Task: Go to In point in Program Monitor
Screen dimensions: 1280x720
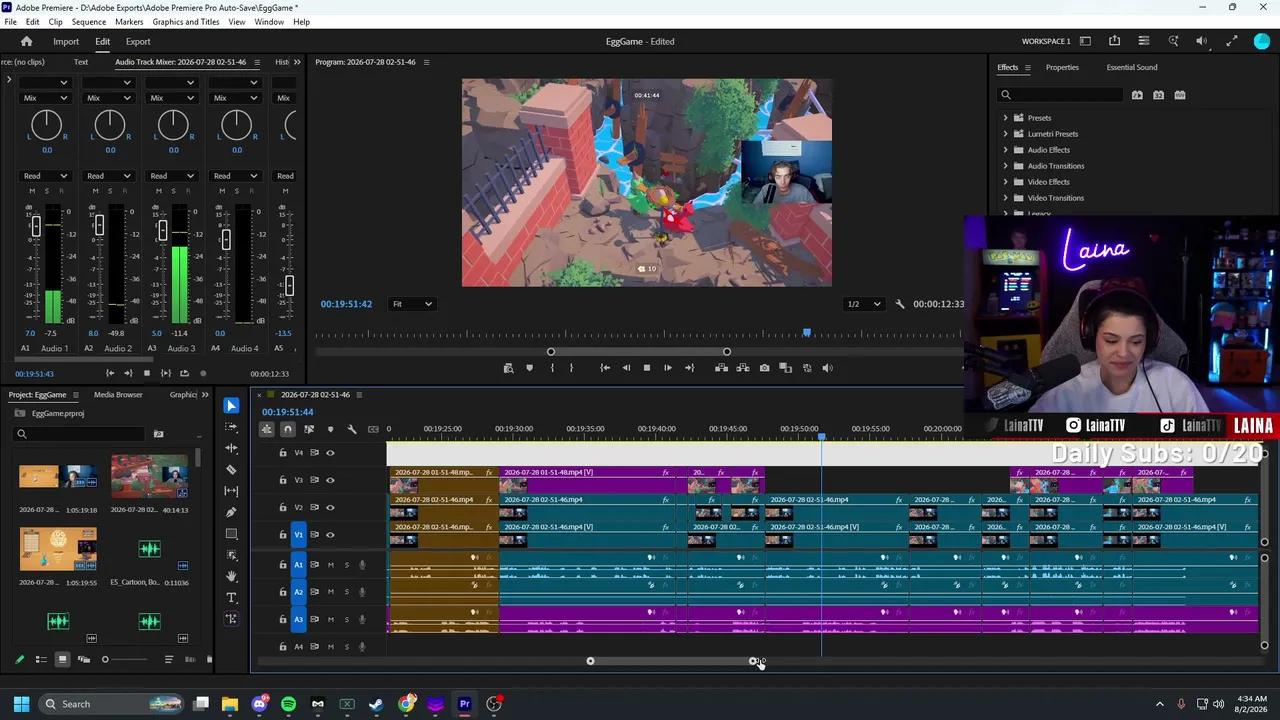Action: click(x=605, y=368)
